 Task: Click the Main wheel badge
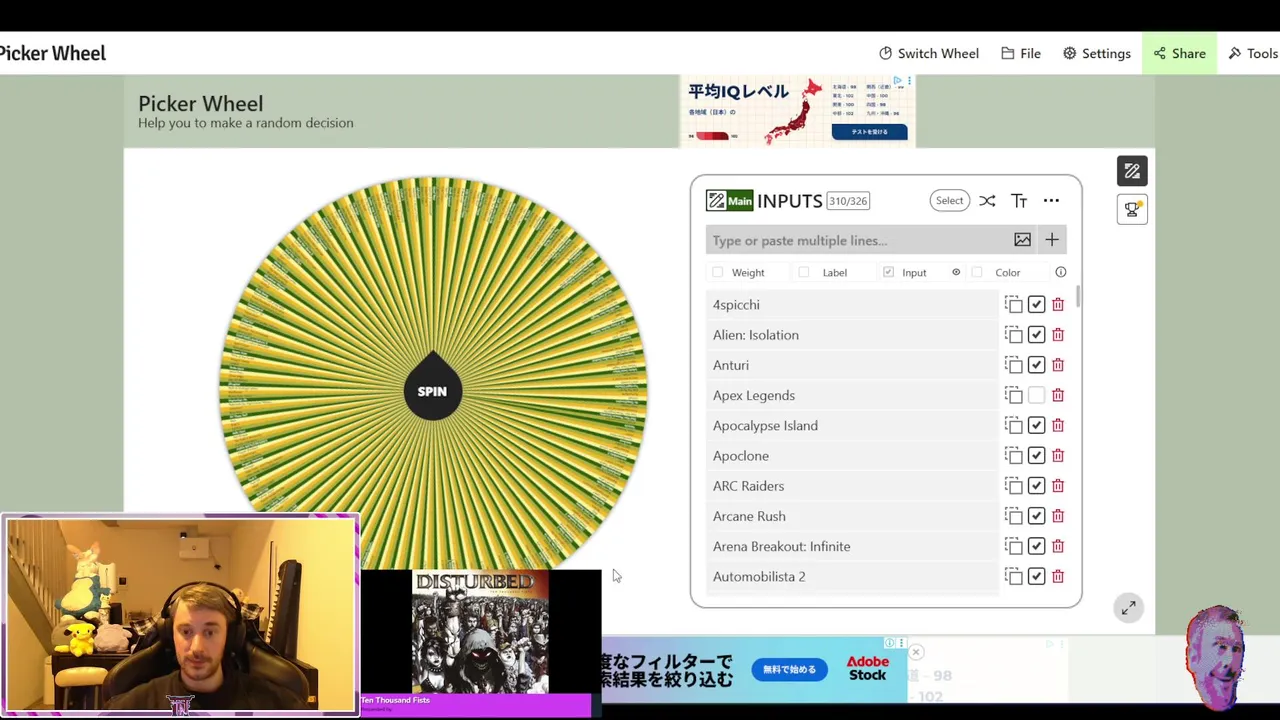[x=730, y=201]
